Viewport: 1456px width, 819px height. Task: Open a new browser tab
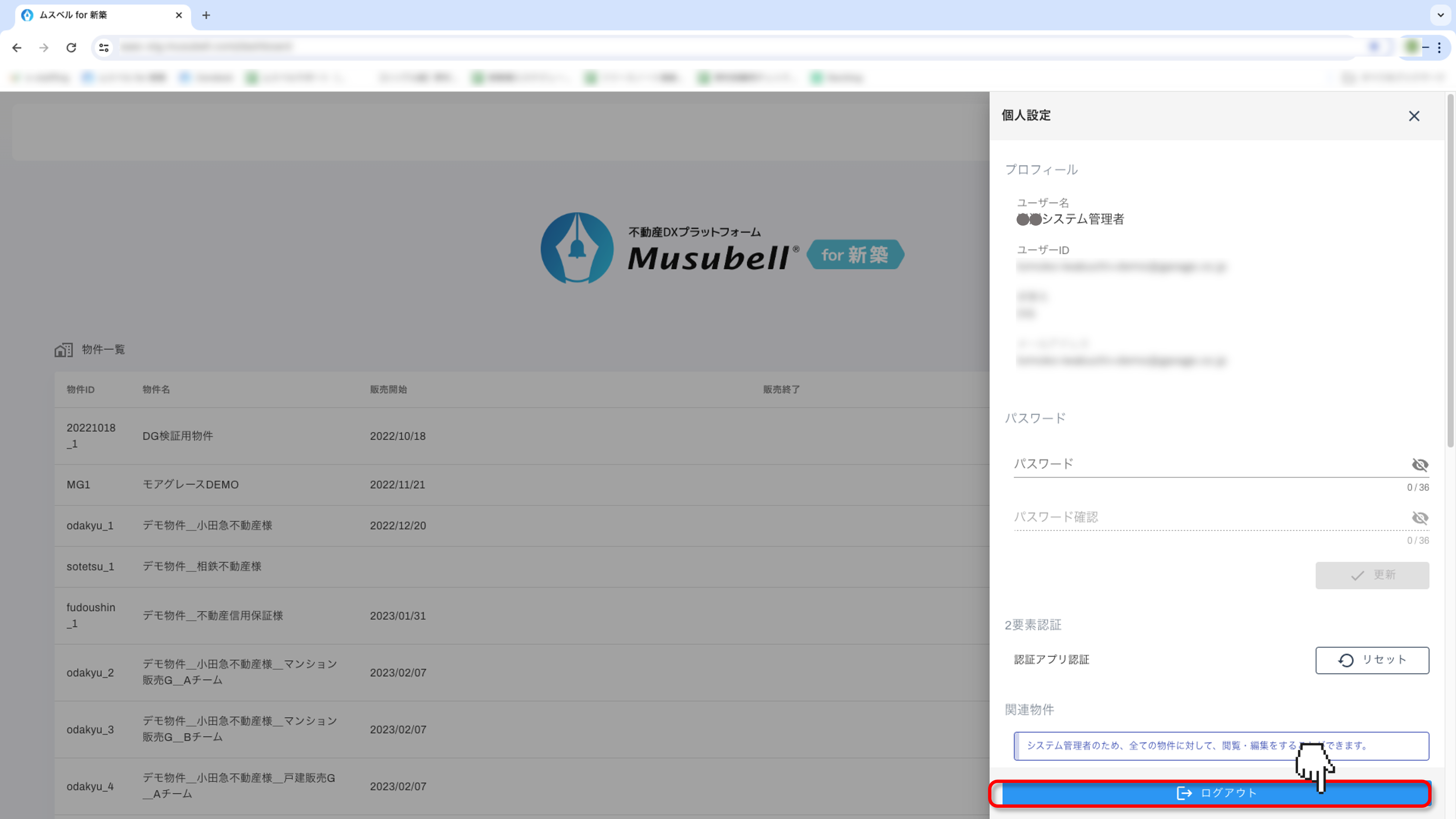pos(206,15)
